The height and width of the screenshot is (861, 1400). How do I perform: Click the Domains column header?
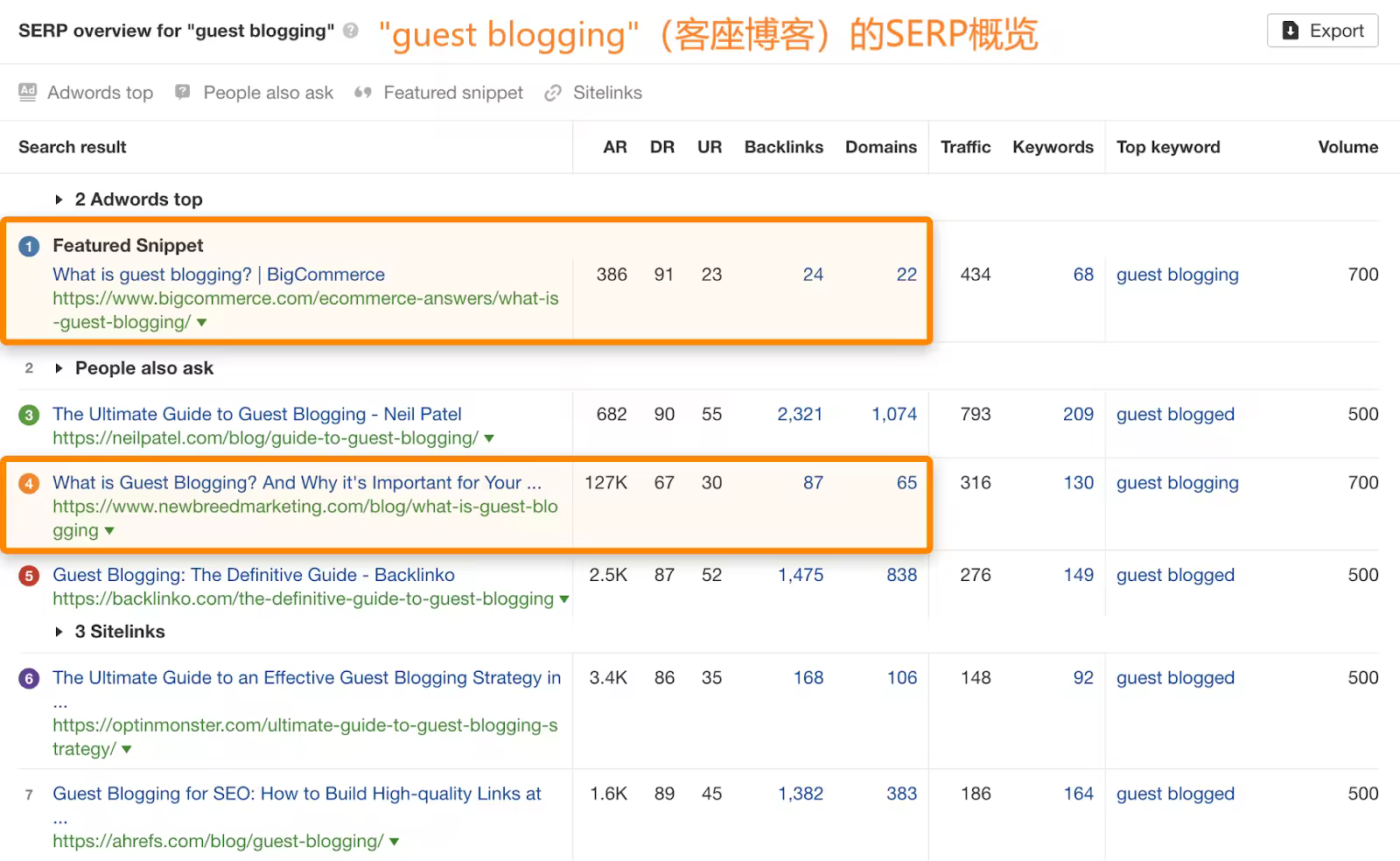[881, 147]
